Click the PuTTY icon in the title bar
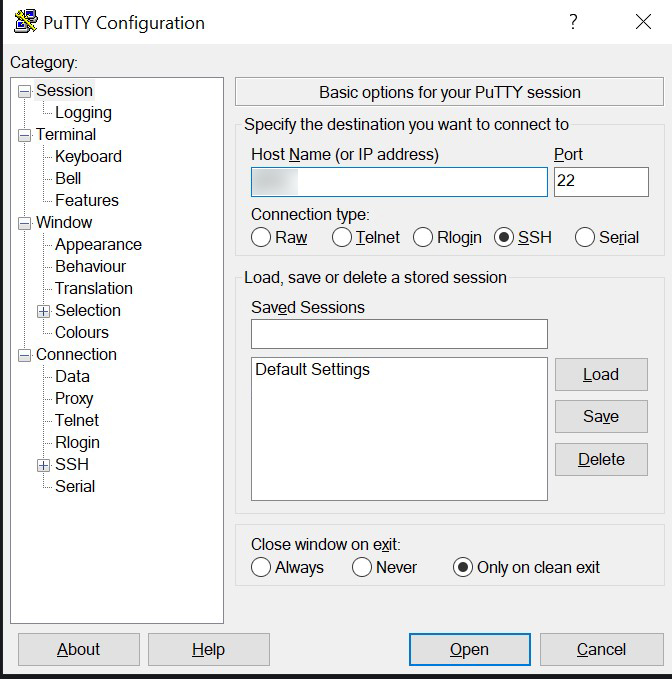Image resolution: width=672 pixels, height=679 pixels. pyautogui.click(x=25, y=22)
